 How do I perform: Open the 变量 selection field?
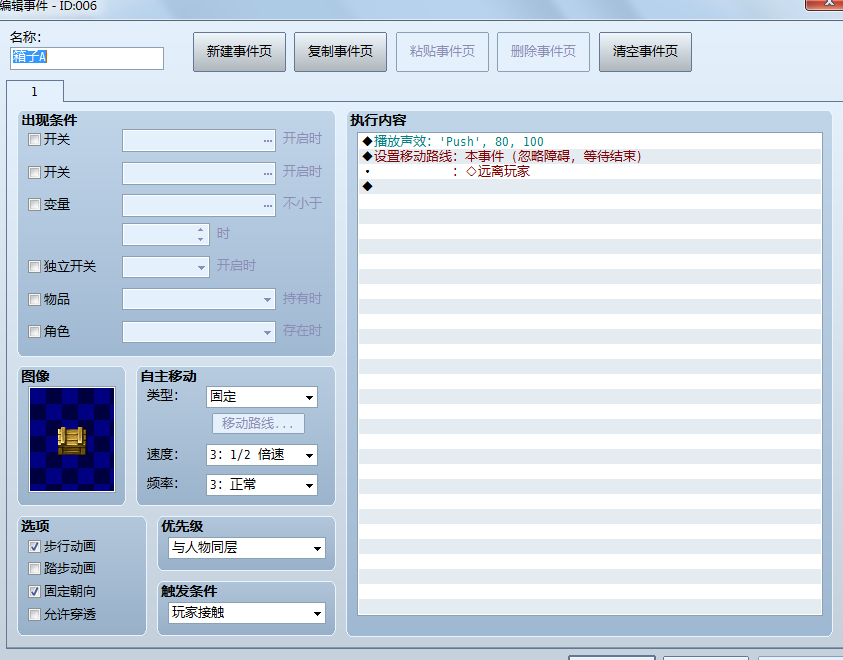pyautogui.click(x=199, y=205)
